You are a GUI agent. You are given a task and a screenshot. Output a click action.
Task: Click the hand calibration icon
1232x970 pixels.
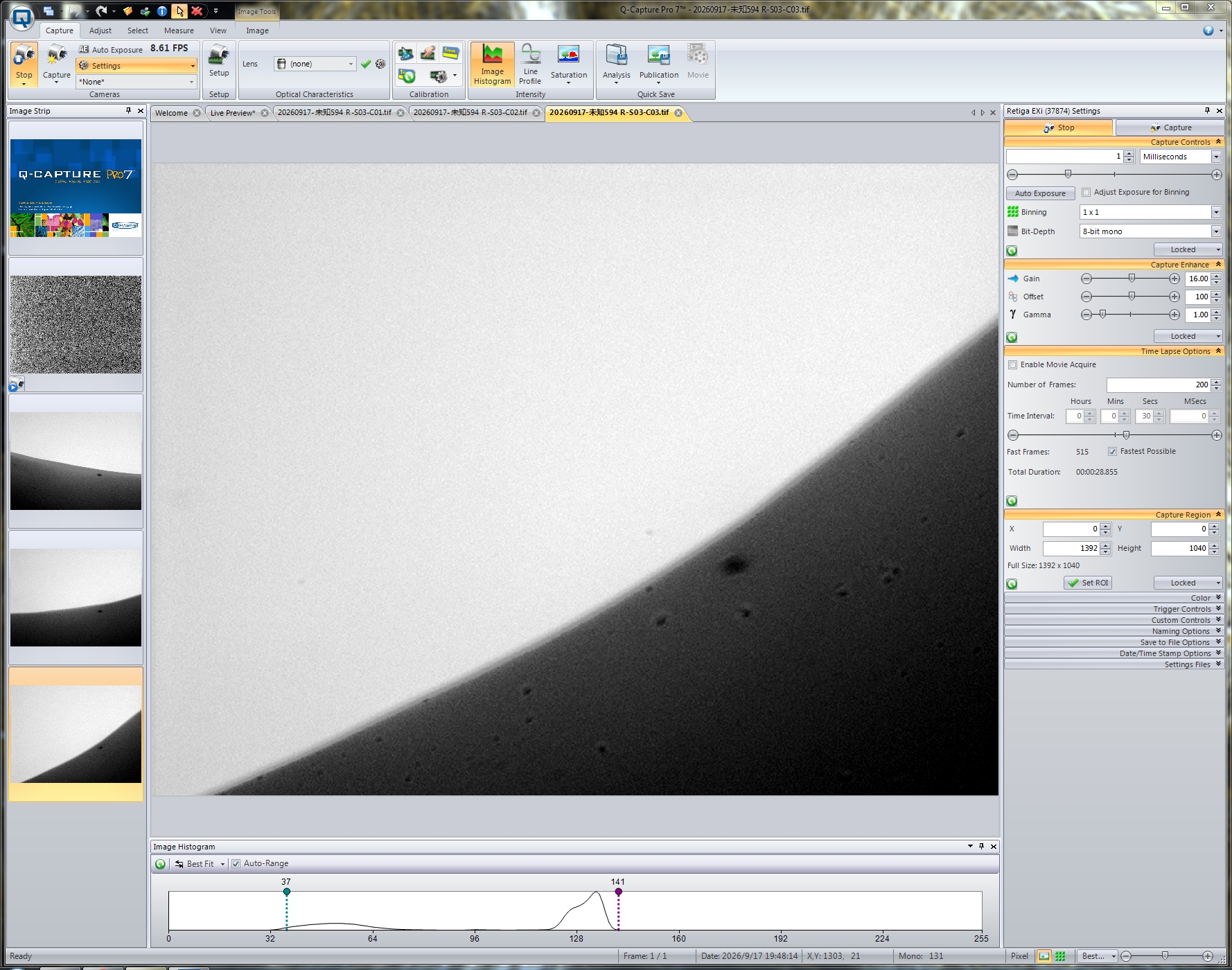428,53
